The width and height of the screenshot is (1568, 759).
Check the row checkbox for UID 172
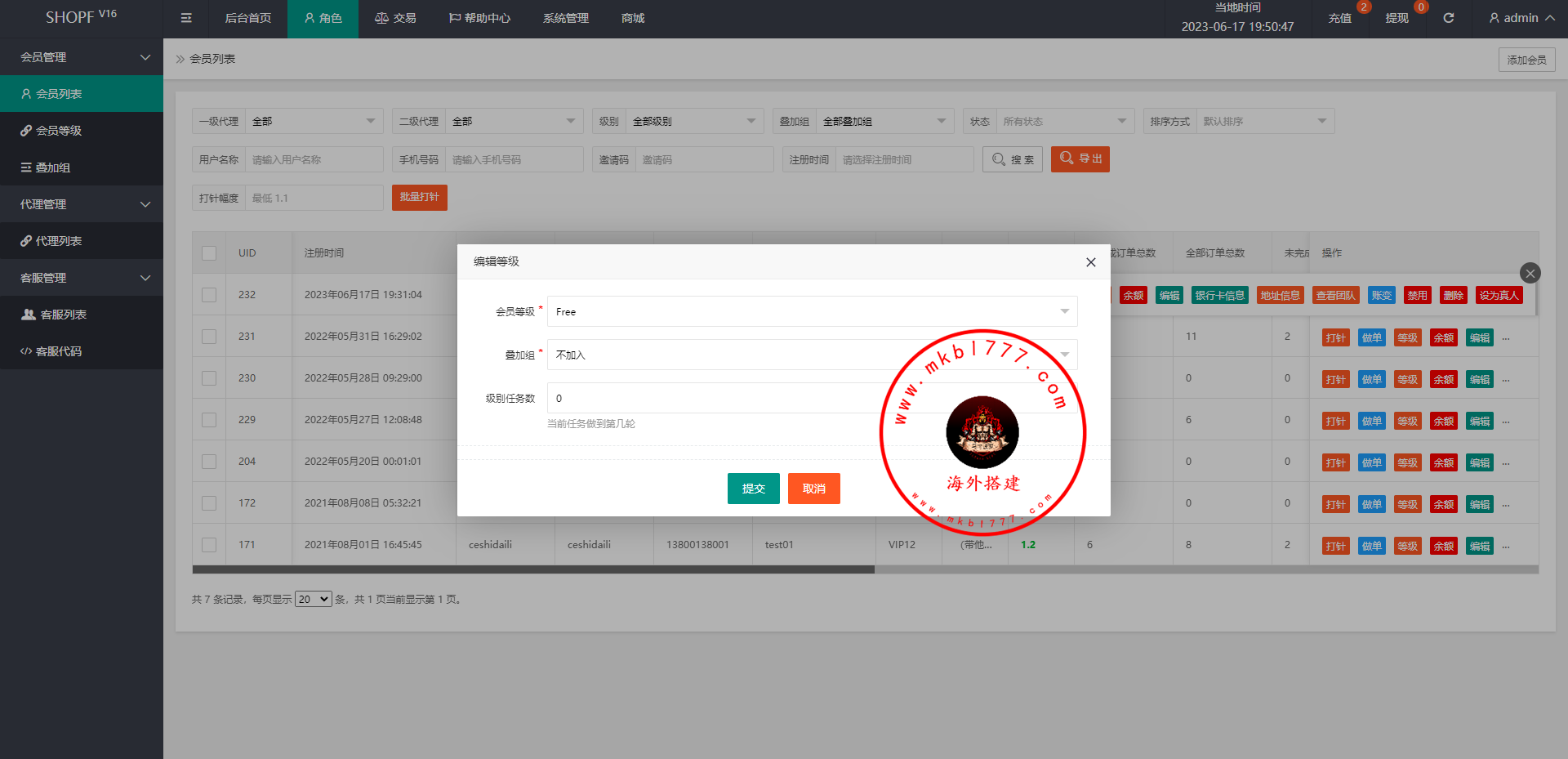[x=209, y=503]
